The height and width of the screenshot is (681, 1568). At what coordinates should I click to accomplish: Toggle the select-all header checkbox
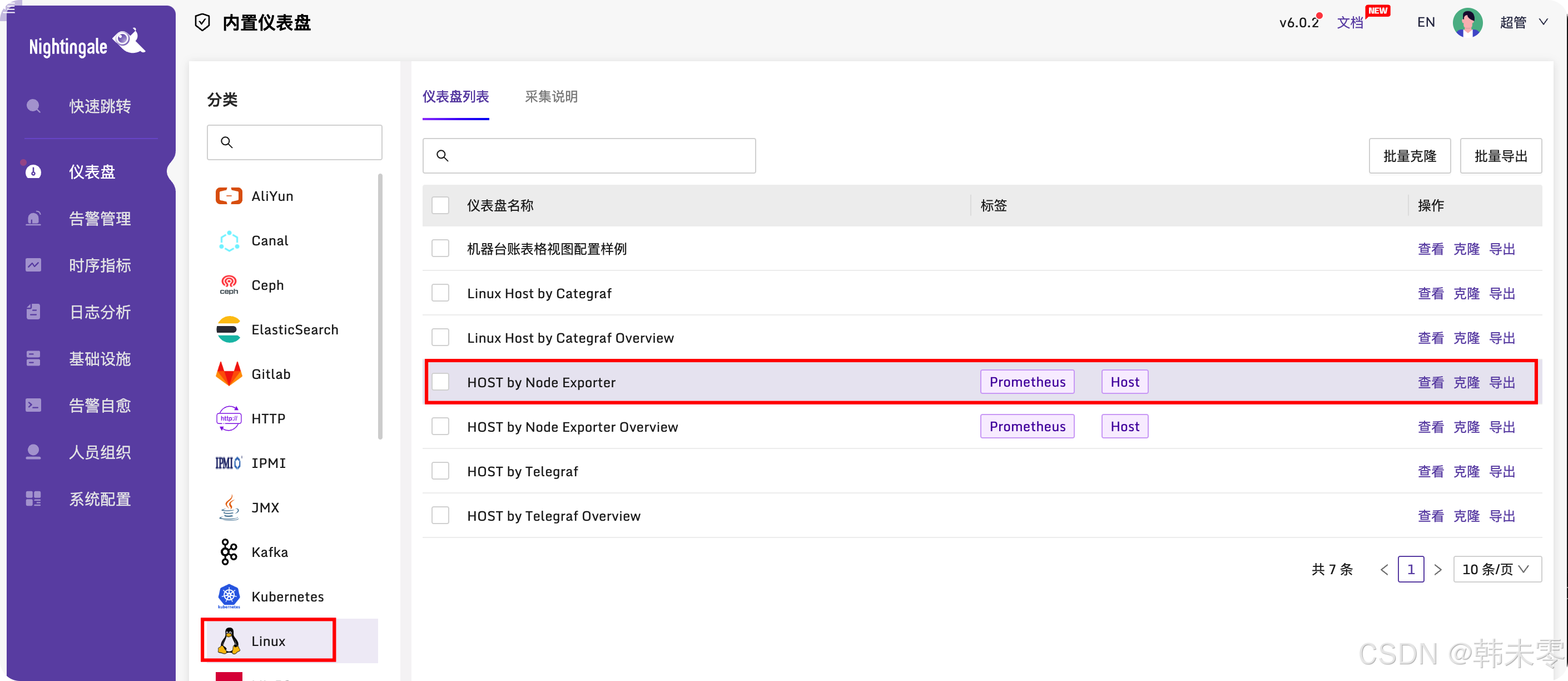[x=440, y=205]
